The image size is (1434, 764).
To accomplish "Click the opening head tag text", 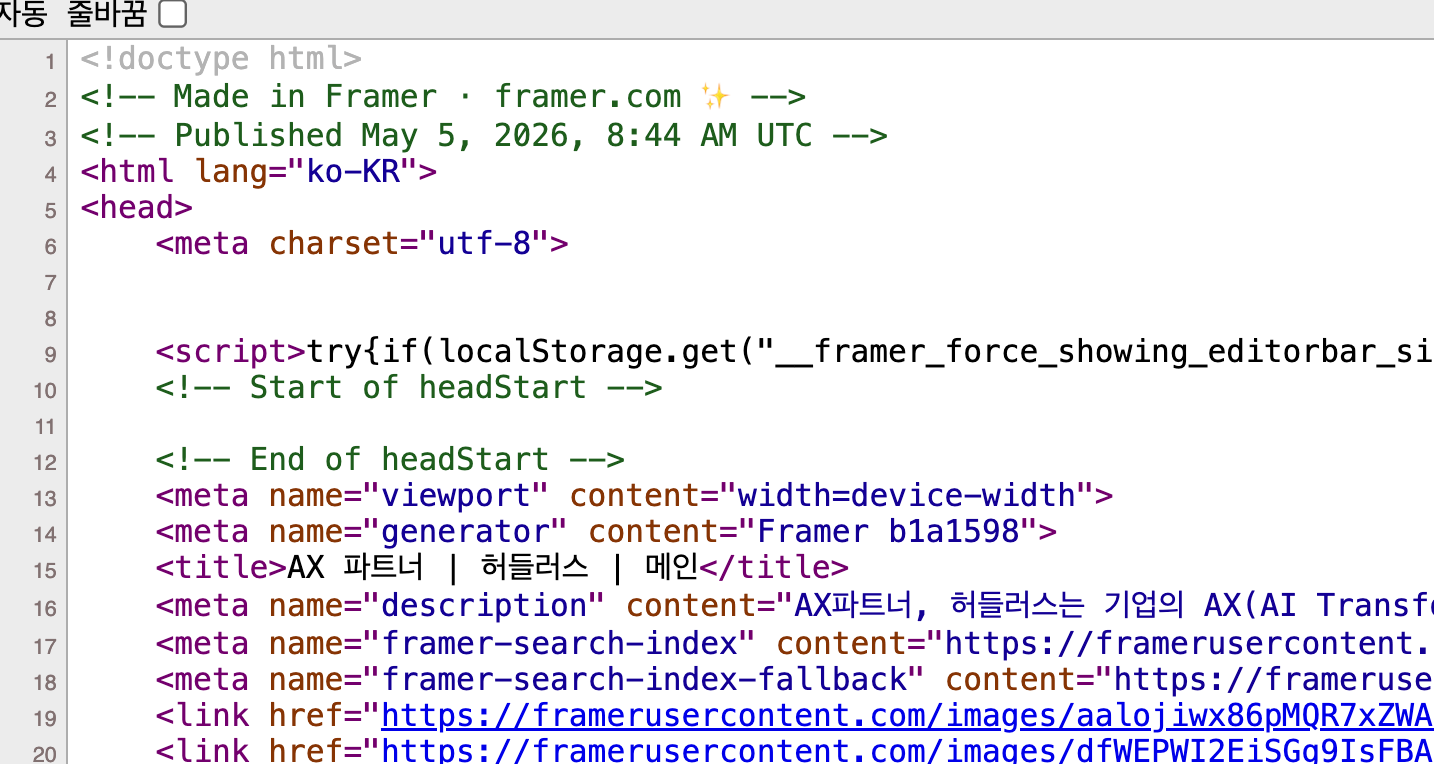I will [136, 208].
